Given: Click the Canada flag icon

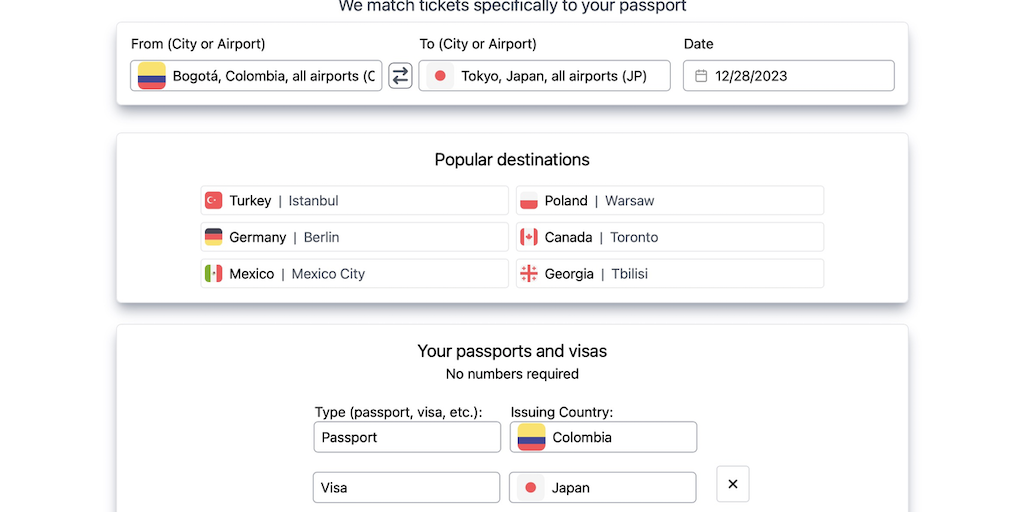Looking at the screenshot, I should point(529,238).
